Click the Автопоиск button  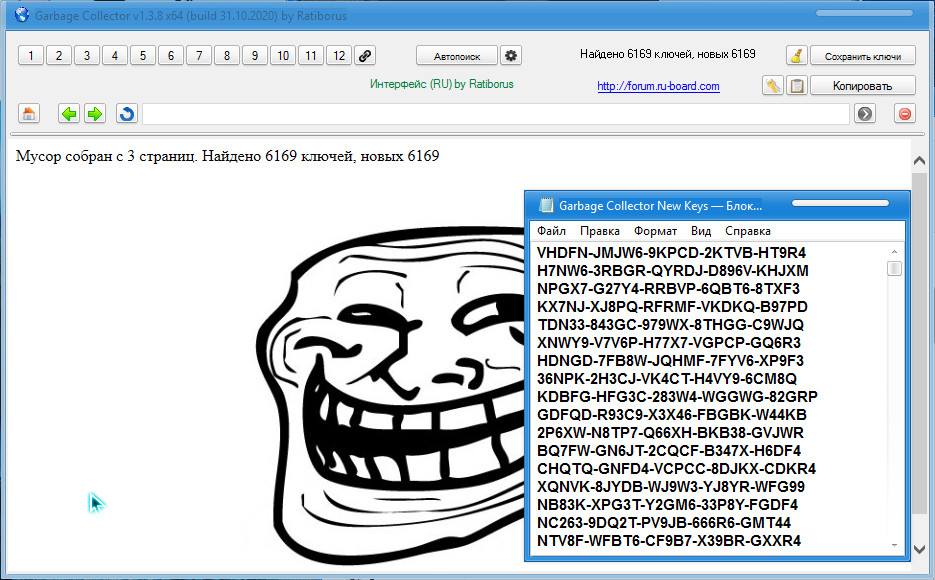click(x=456, y=56)
